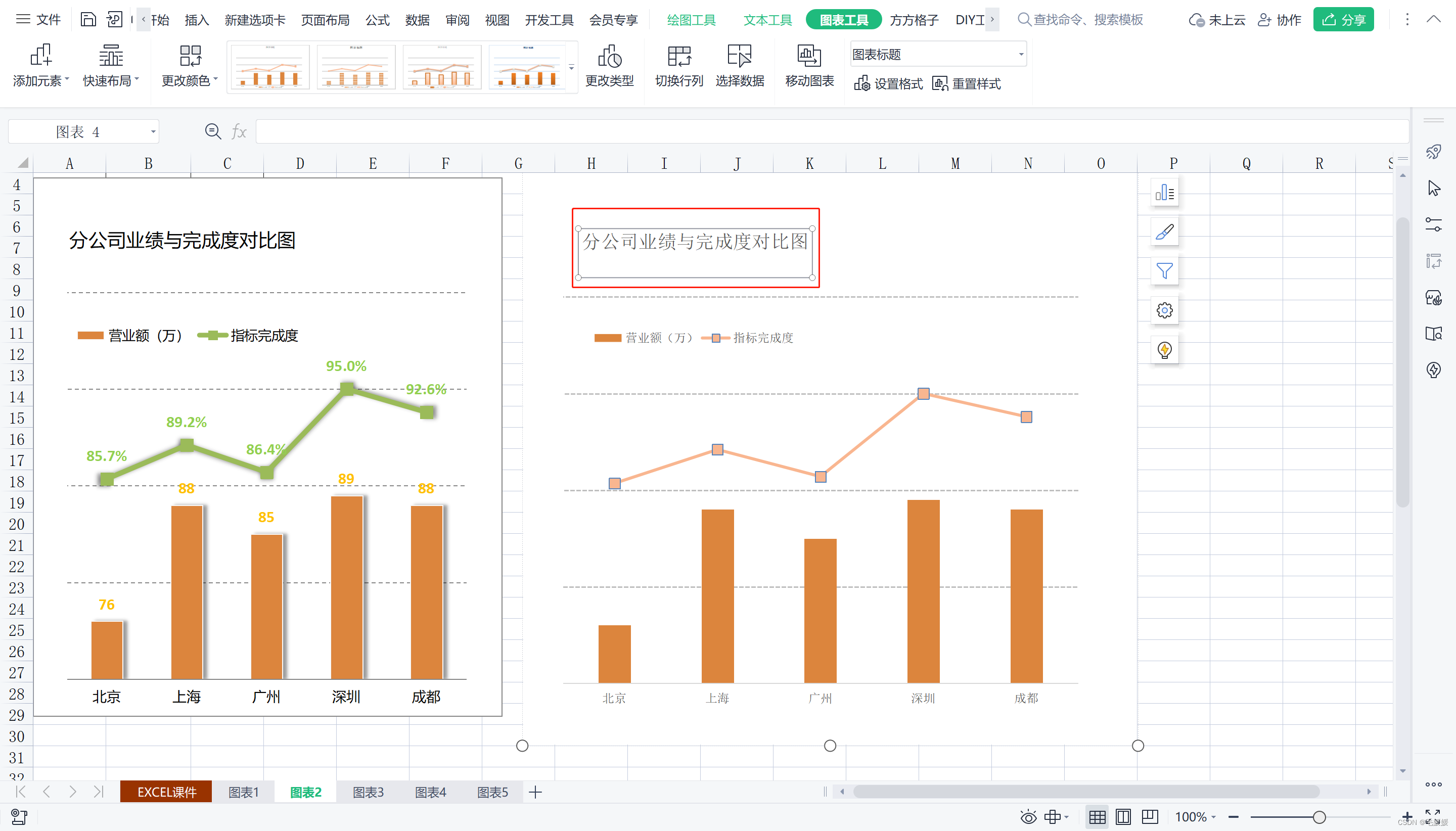Click the right sidebar ellipsis more icon
Image resolution: width=1456 pixels, height=831 pixels.
1433,784
